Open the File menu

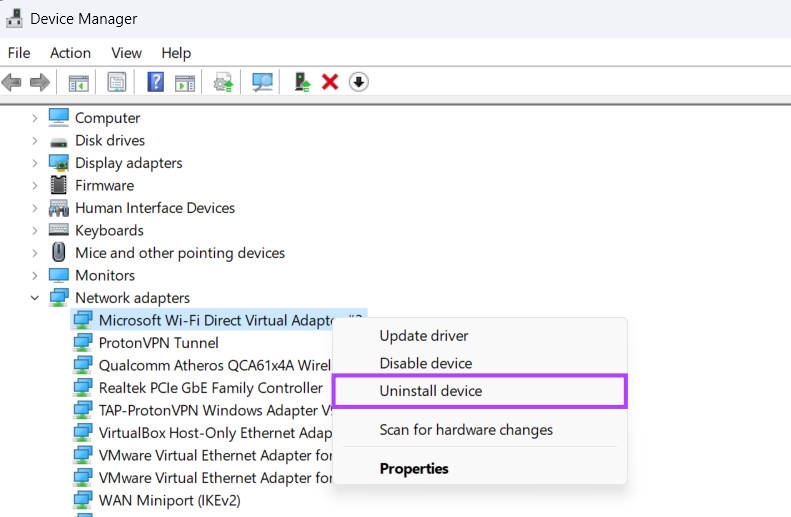19,53
